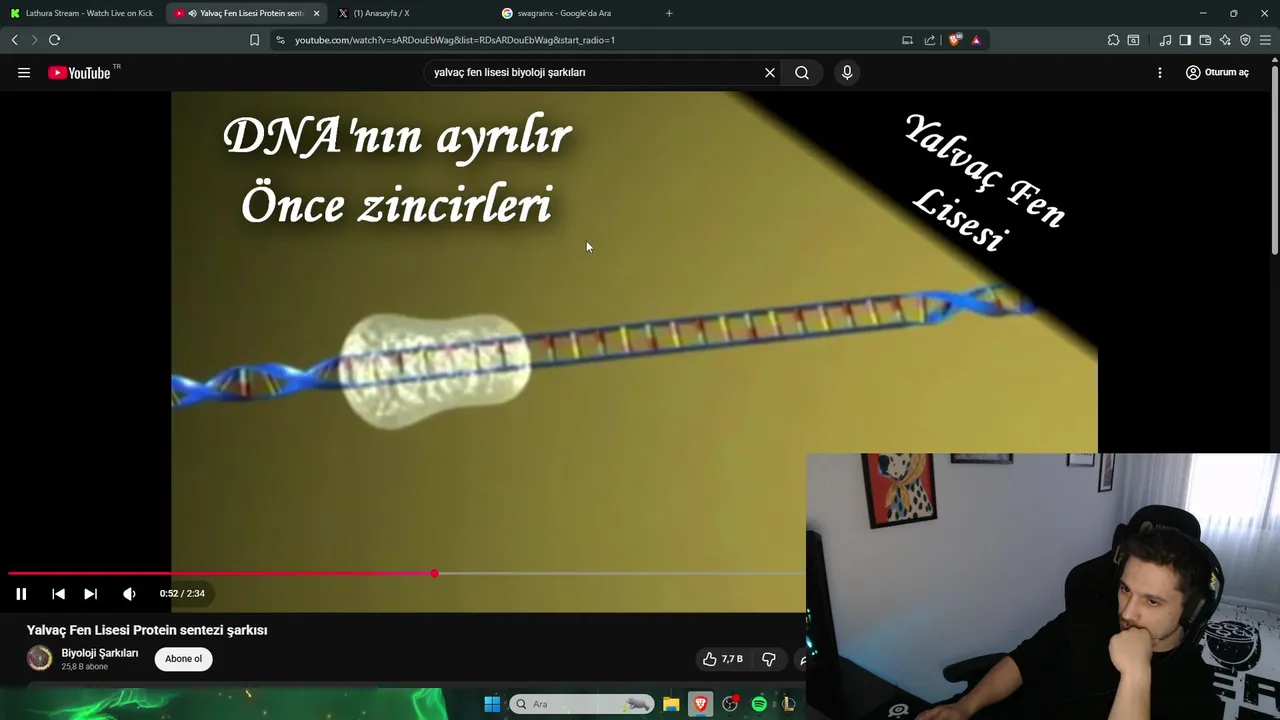The width and height of the screenshot is (1280, 720).
Task: Skip back to the previous video
Action: point(59,594)
